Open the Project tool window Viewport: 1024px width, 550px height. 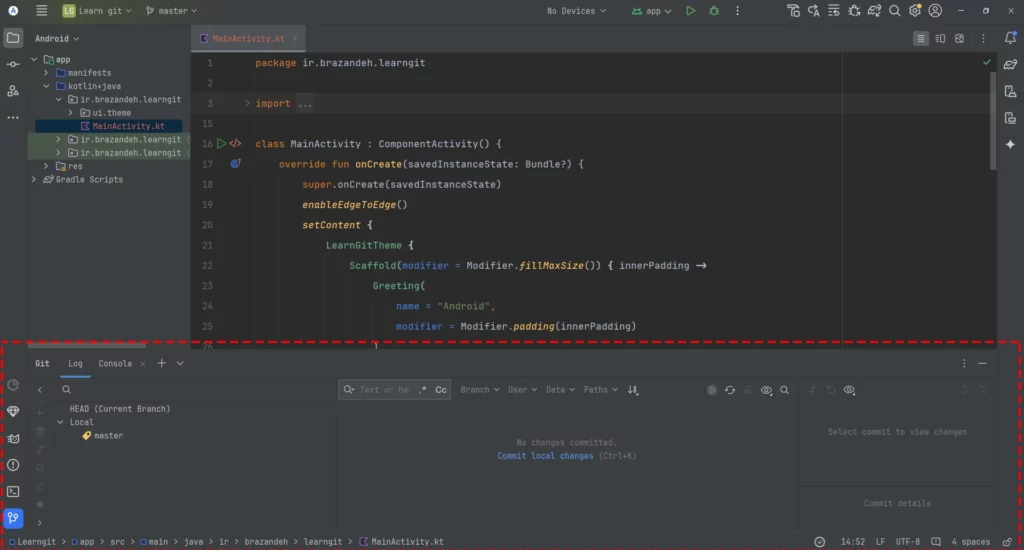click(x=13, y=38)
